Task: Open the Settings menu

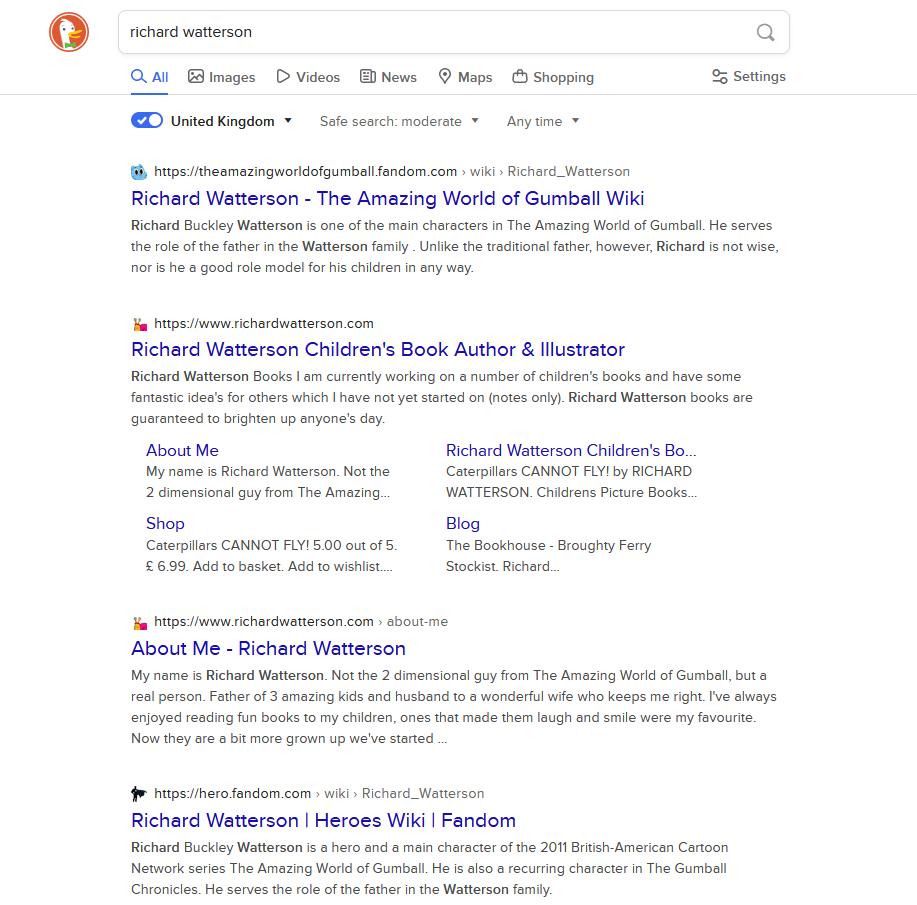Action: pyautogui.click(x=748, y=77)
